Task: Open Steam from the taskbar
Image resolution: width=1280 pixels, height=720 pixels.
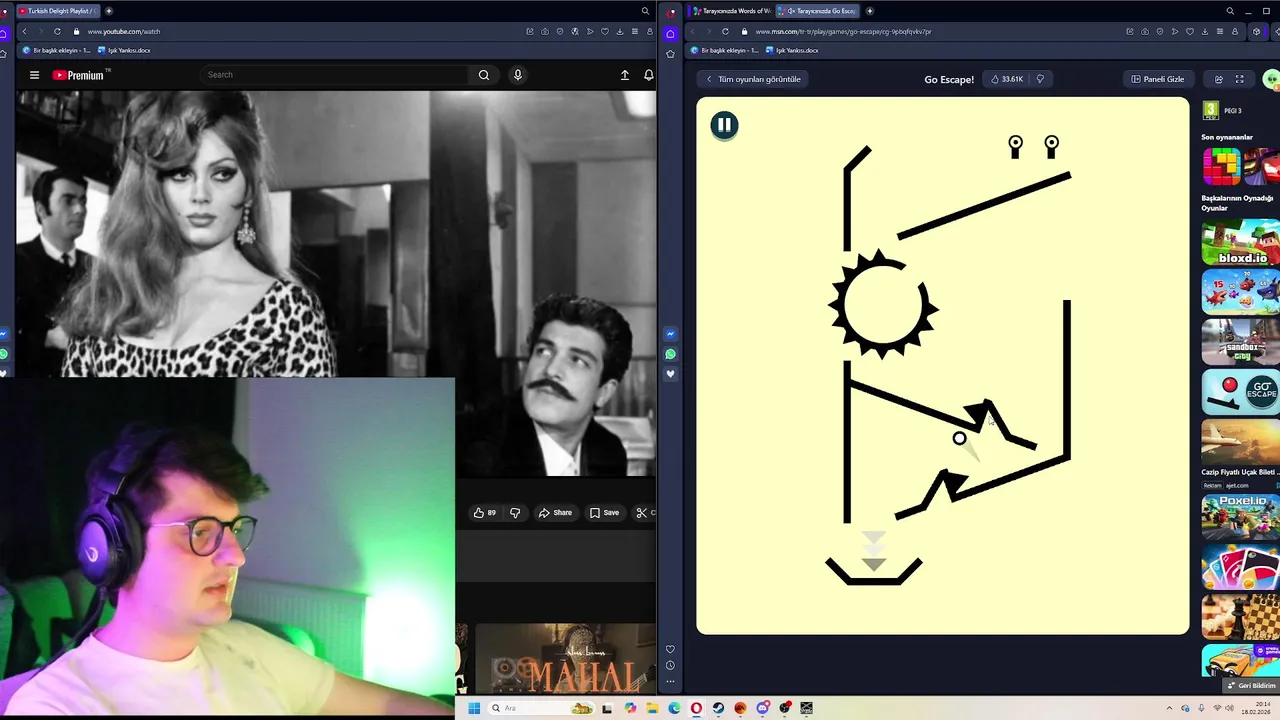Action: coord(718,708)
